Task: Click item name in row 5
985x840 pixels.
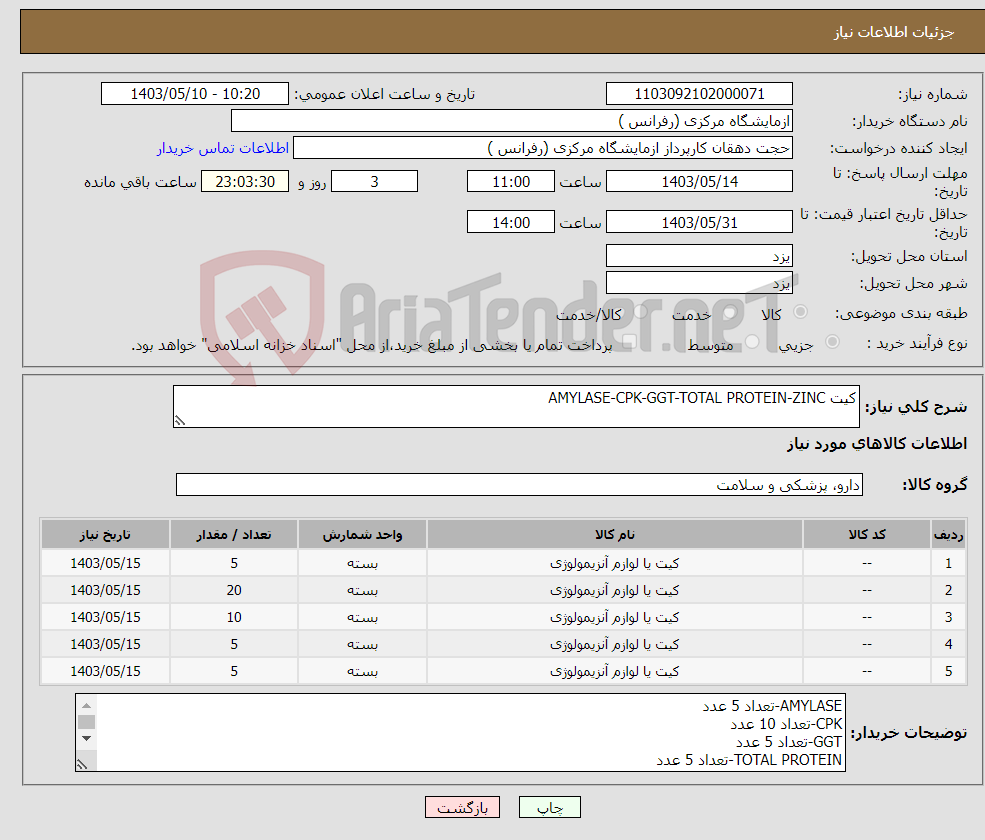Action: pos(614,671)
